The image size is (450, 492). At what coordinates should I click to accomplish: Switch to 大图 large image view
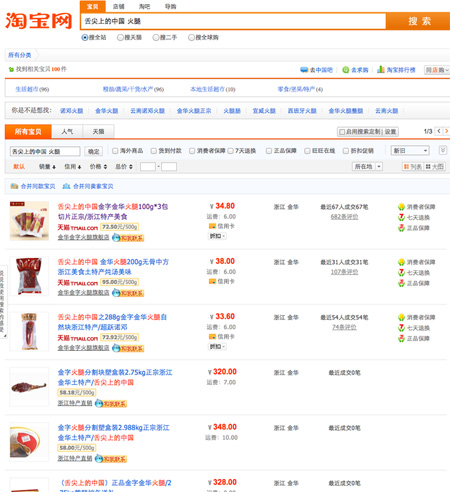click(x=435, y=167)
